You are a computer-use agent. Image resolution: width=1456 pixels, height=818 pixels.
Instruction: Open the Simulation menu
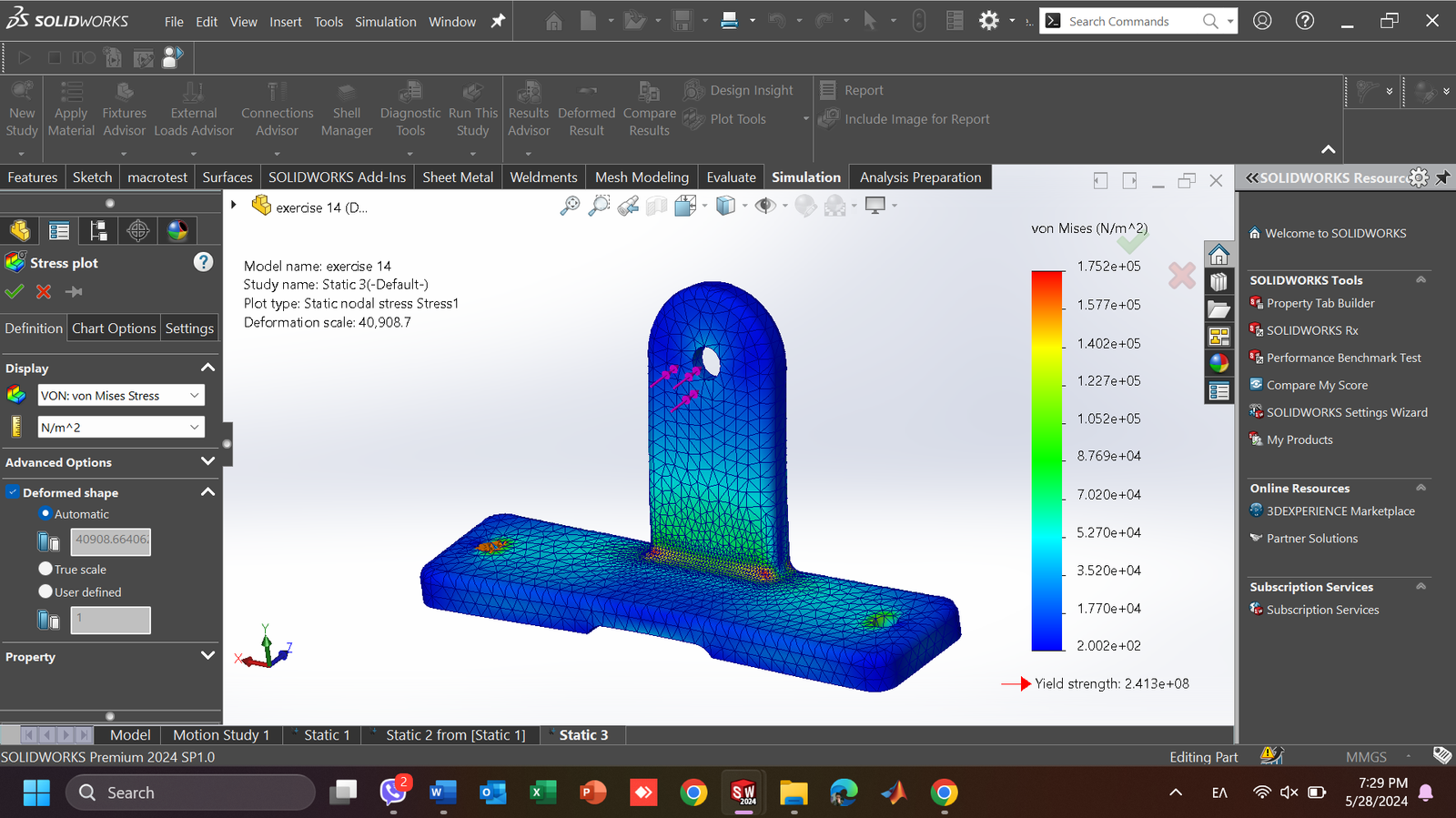(385, 22)
